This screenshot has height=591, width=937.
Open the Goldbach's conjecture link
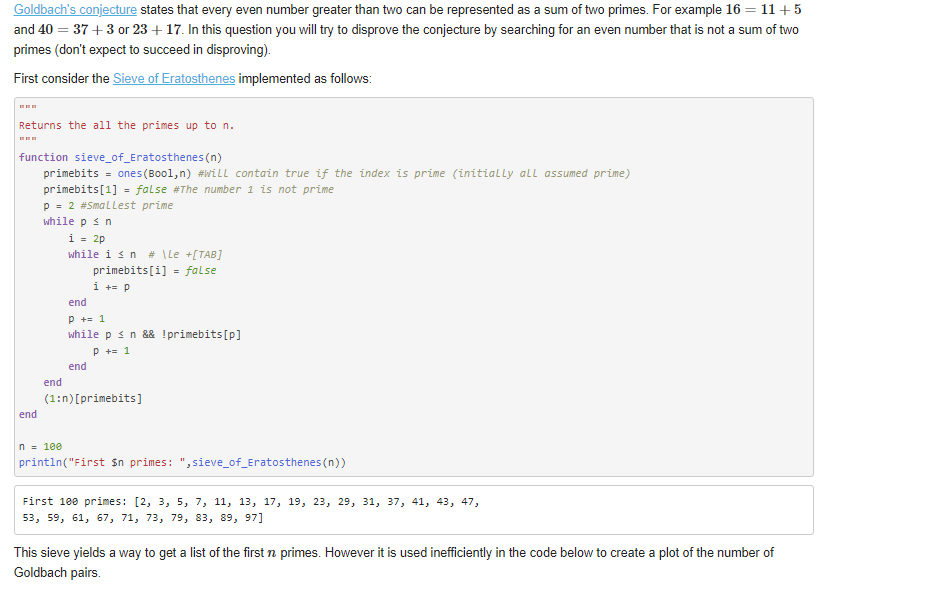75,10
